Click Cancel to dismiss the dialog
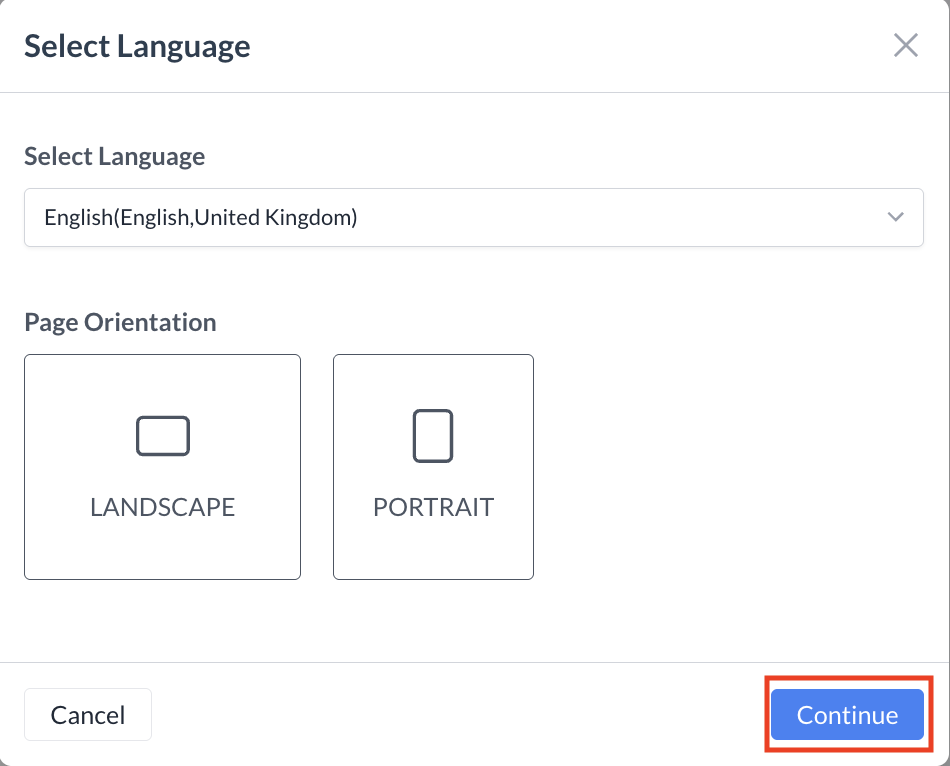Screen dimensions: 950x766 [88, 714]
